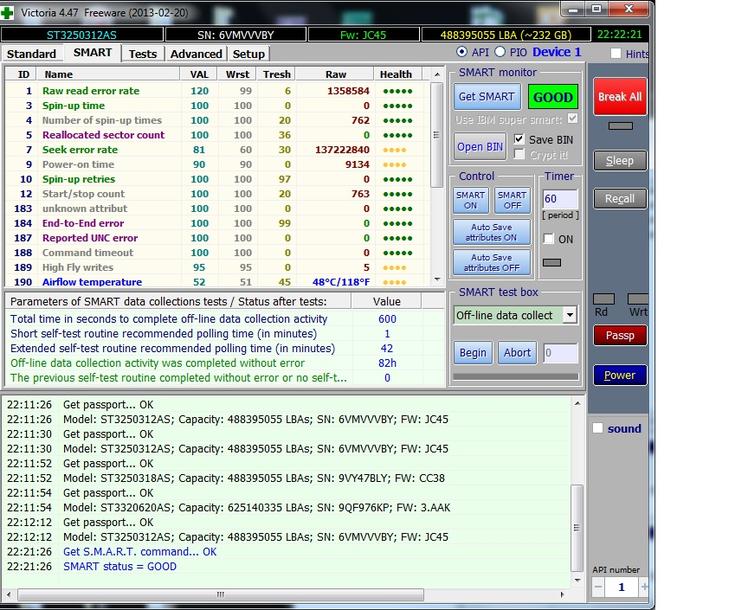Click the API number value field
Screen dimensions: 748x610
pos(622,587)
